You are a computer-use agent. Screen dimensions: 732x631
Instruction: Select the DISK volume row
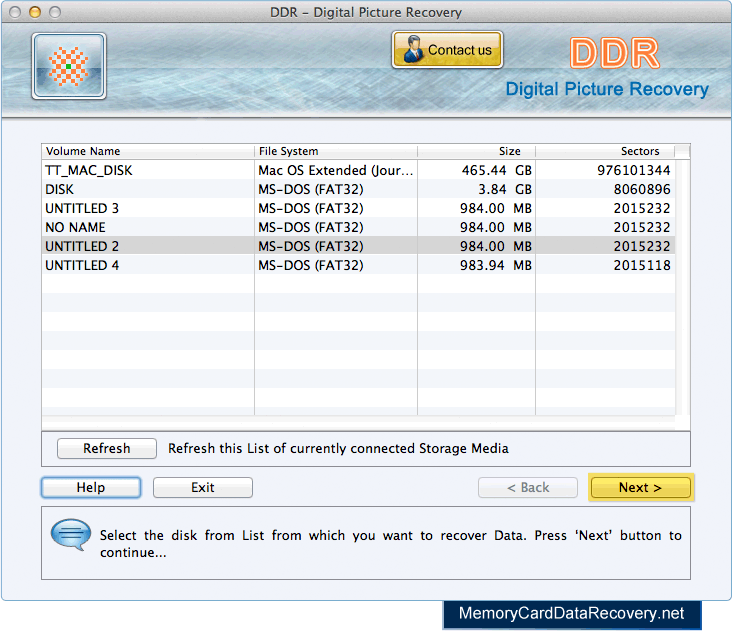click(359, 189)
